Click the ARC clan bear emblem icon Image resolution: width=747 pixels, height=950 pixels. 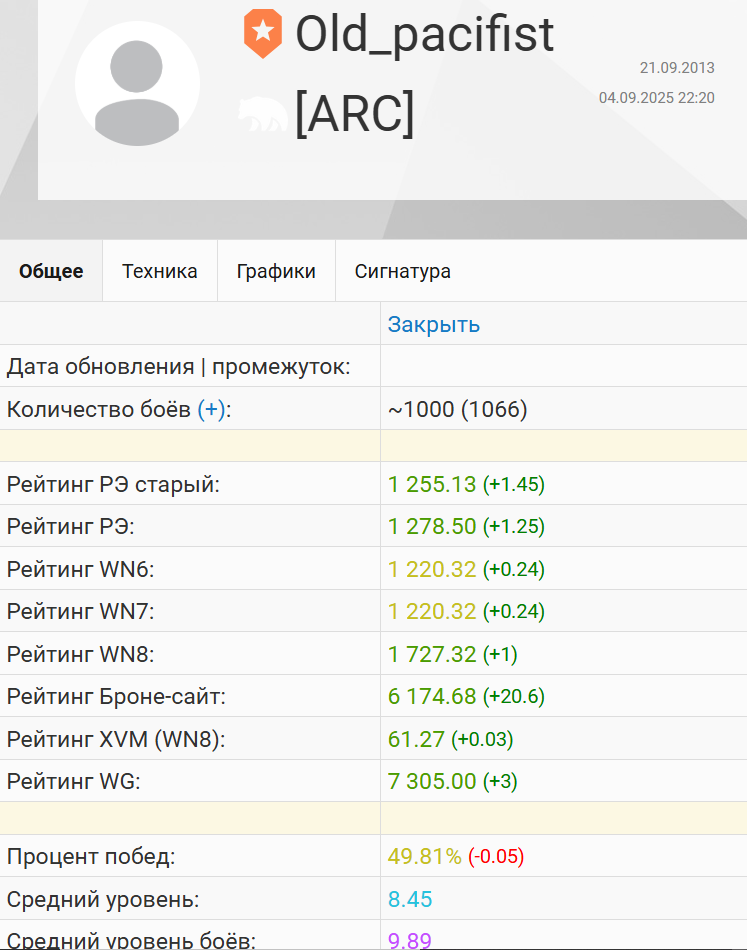pyautogui.click(x=262, y=113)
